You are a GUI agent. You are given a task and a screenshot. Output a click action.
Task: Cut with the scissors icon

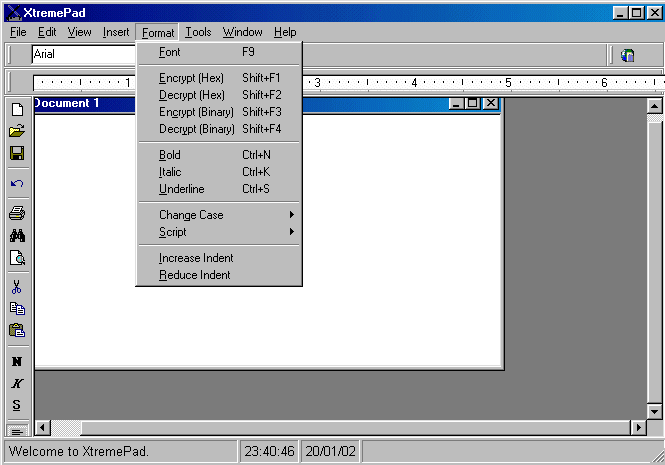tap(17, 287)
